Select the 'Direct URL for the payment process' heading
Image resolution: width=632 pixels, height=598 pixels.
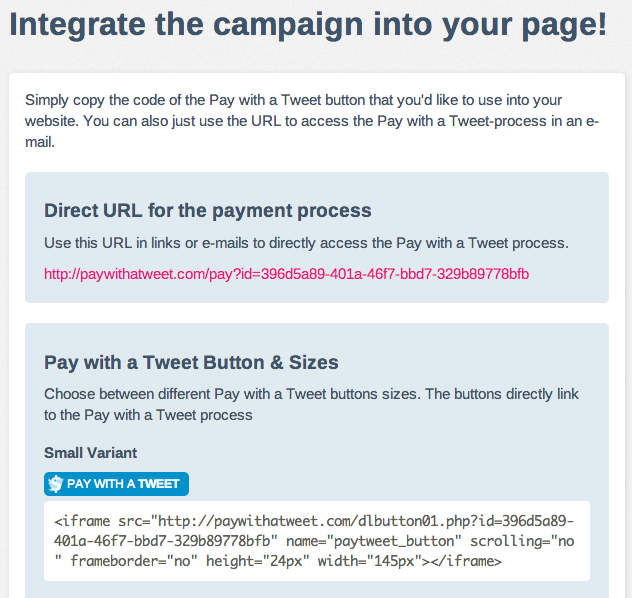[208, 210]
